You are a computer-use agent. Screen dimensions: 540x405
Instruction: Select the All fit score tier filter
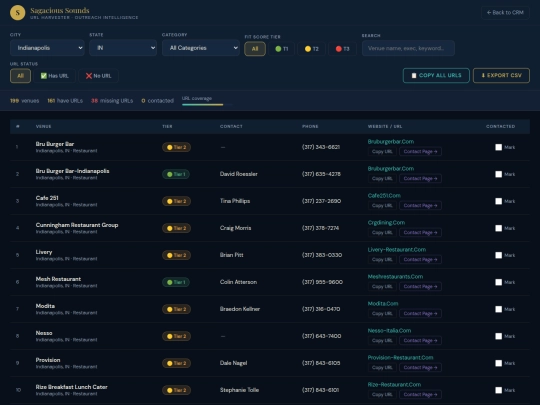pyautogui.click(x=255, y=49)
